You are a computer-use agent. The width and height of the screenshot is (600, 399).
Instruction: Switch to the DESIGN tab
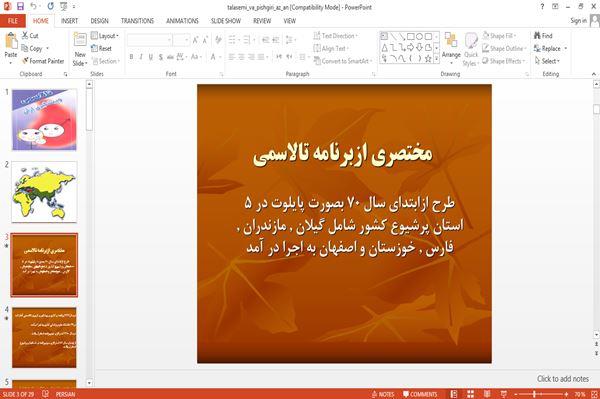pos(99,21)
